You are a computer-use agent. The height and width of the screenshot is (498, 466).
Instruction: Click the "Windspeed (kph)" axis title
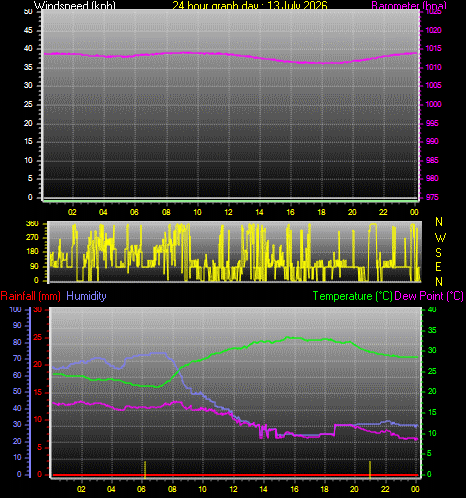point(75,5)
